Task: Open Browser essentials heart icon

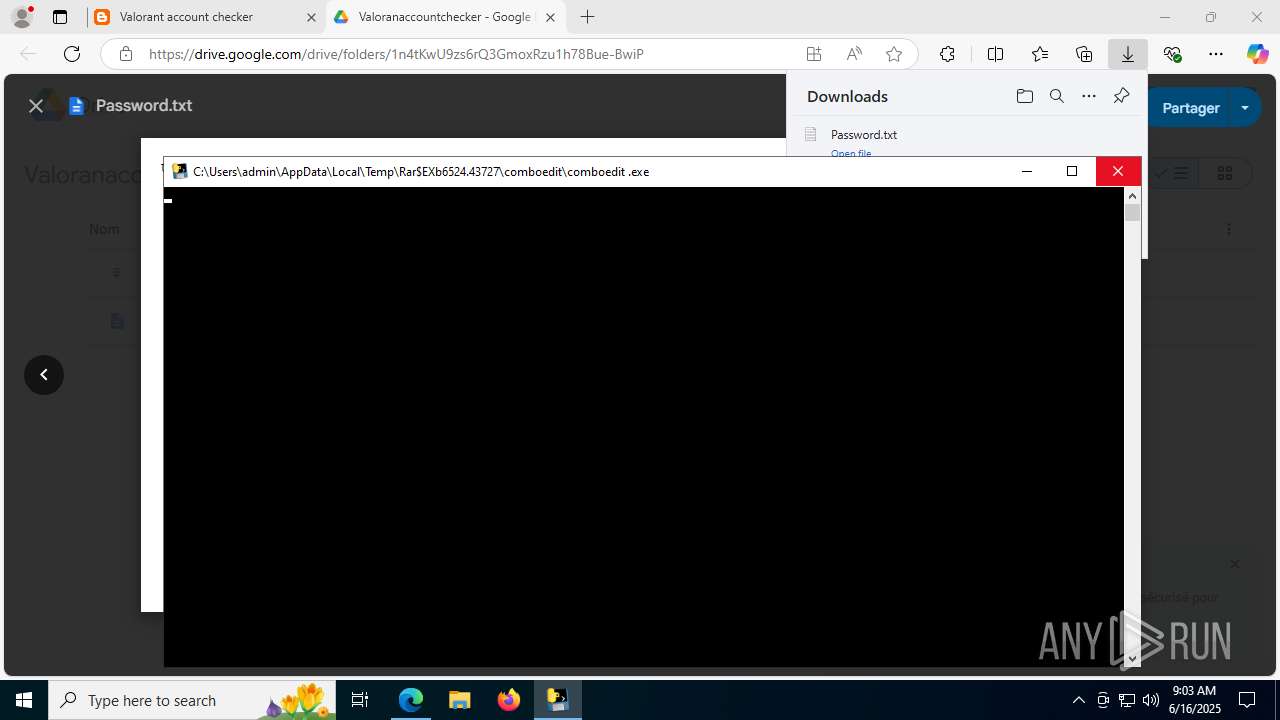Action: [x=1172, y=54]
